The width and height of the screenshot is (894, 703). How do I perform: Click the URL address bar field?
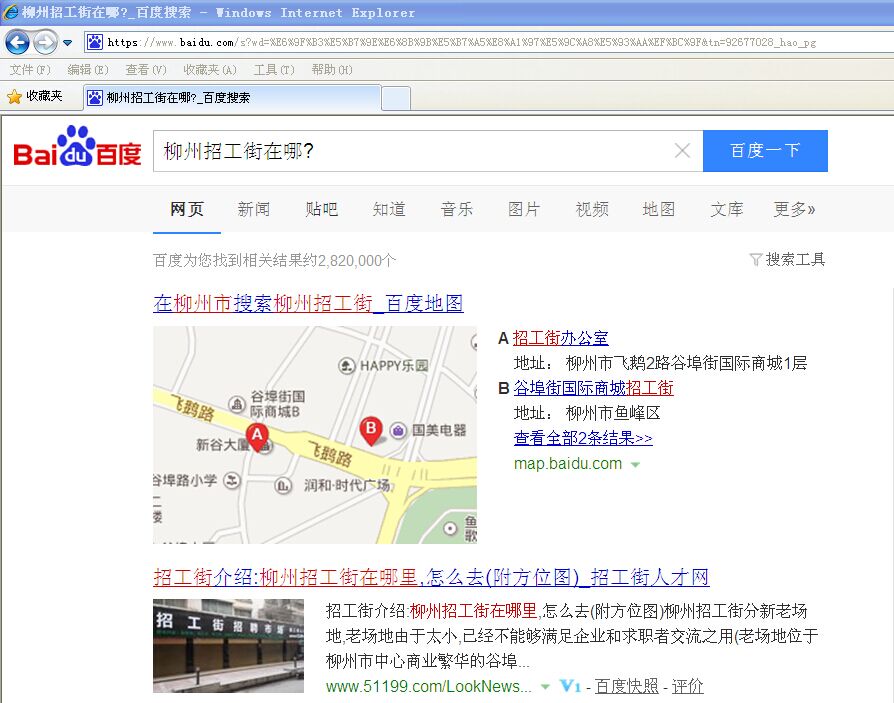point(489,42)
